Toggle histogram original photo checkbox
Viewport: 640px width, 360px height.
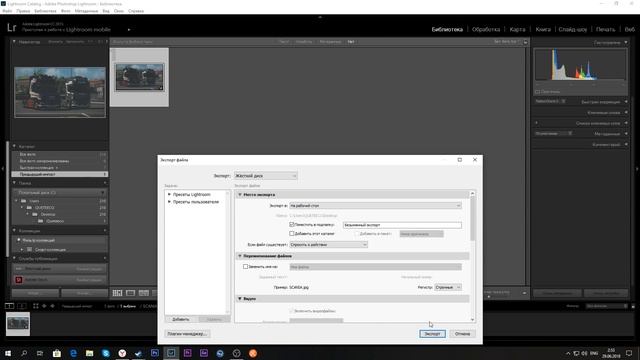pyautogui.click(x=538, y=92)
